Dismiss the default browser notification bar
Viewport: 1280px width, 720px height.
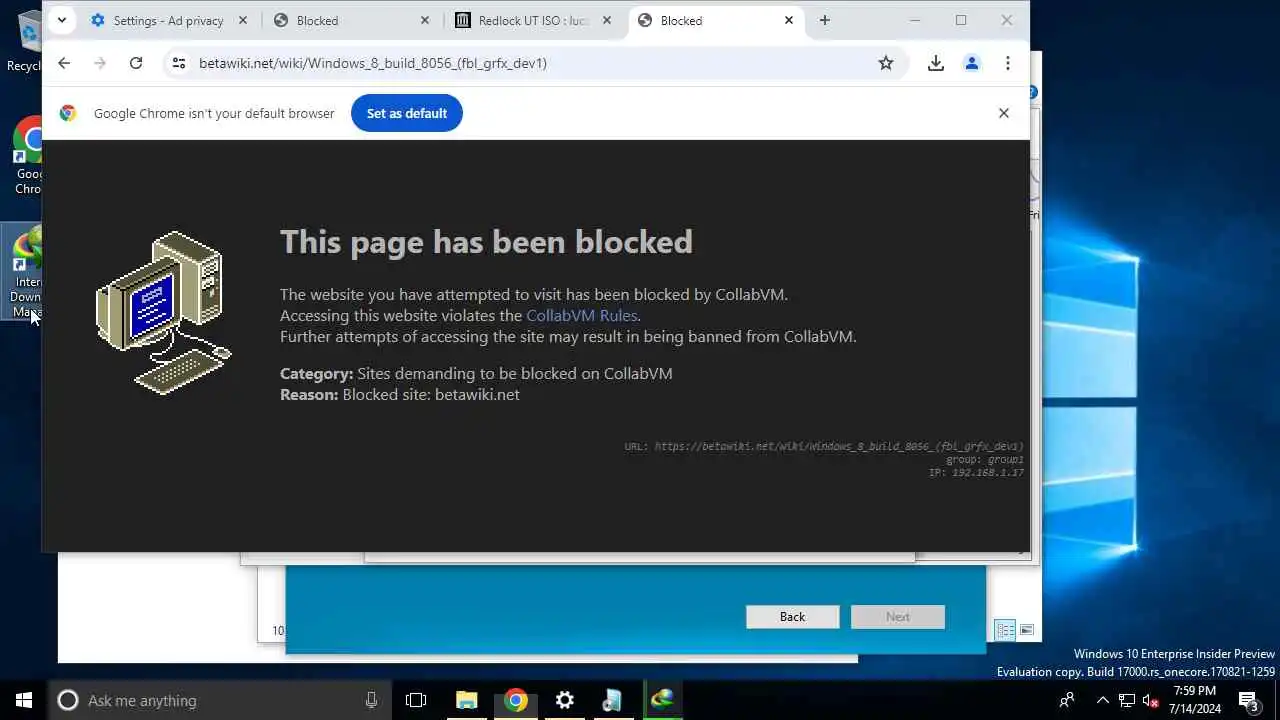[1004, 113]
